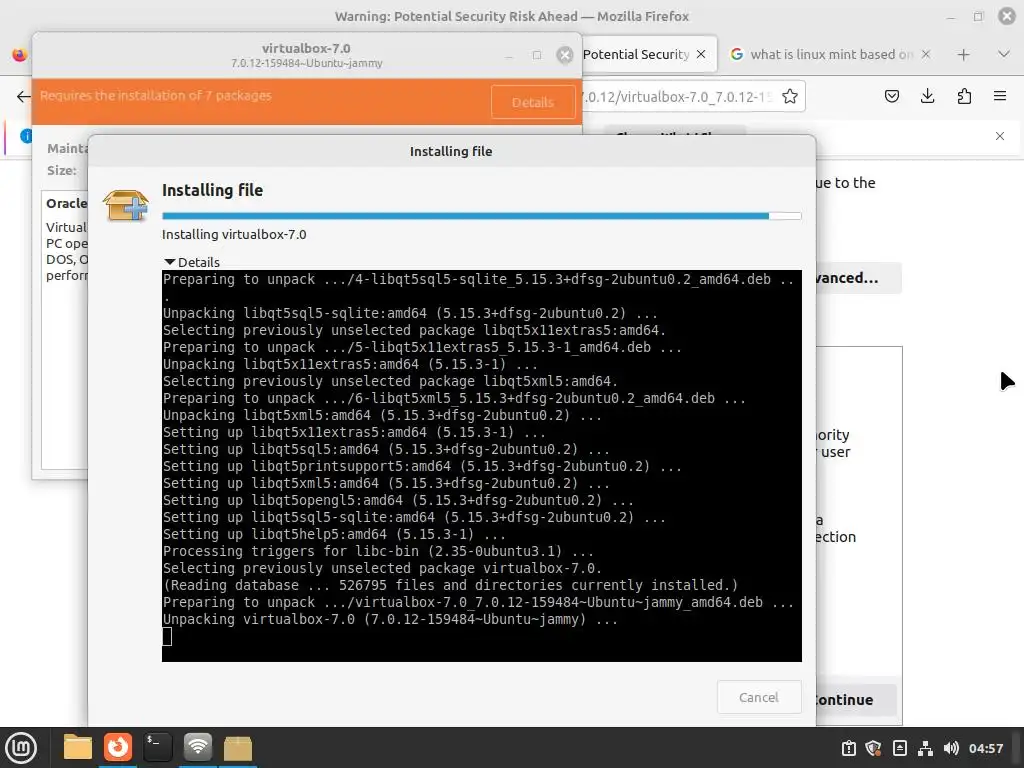Click the notes tray icon

(x=899, y=748)
